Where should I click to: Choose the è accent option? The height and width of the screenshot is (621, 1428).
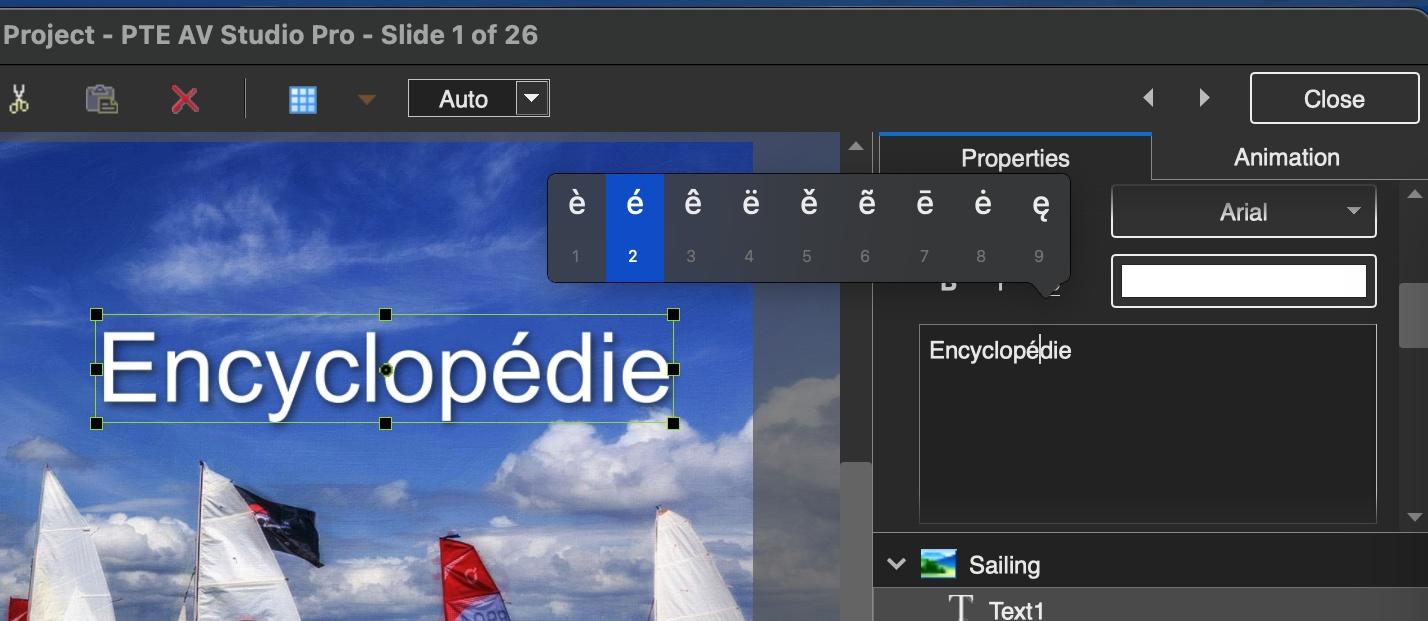pyautogui.click(x=576, y=227)
